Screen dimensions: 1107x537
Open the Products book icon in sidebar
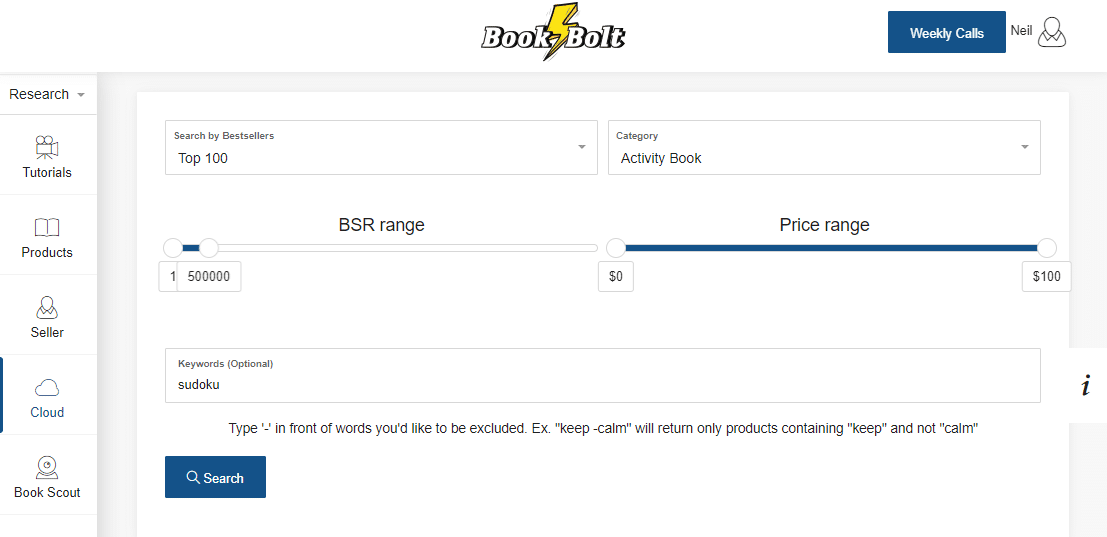(47, 227)
